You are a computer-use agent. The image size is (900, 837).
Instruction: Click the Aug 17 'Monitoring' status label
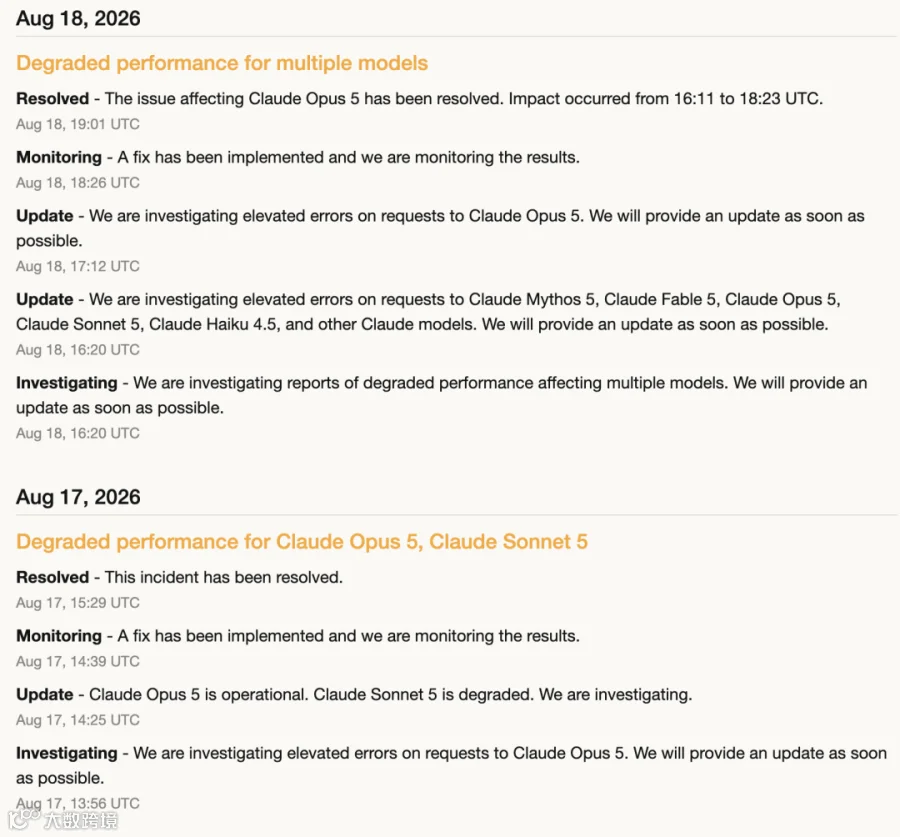[x=59, y=636]
